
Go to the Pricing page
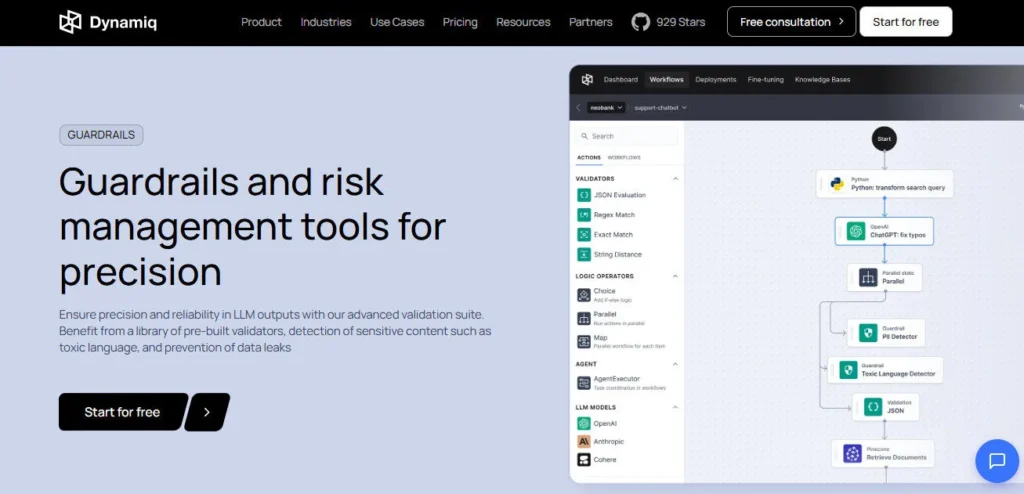(x=460, y=22)
